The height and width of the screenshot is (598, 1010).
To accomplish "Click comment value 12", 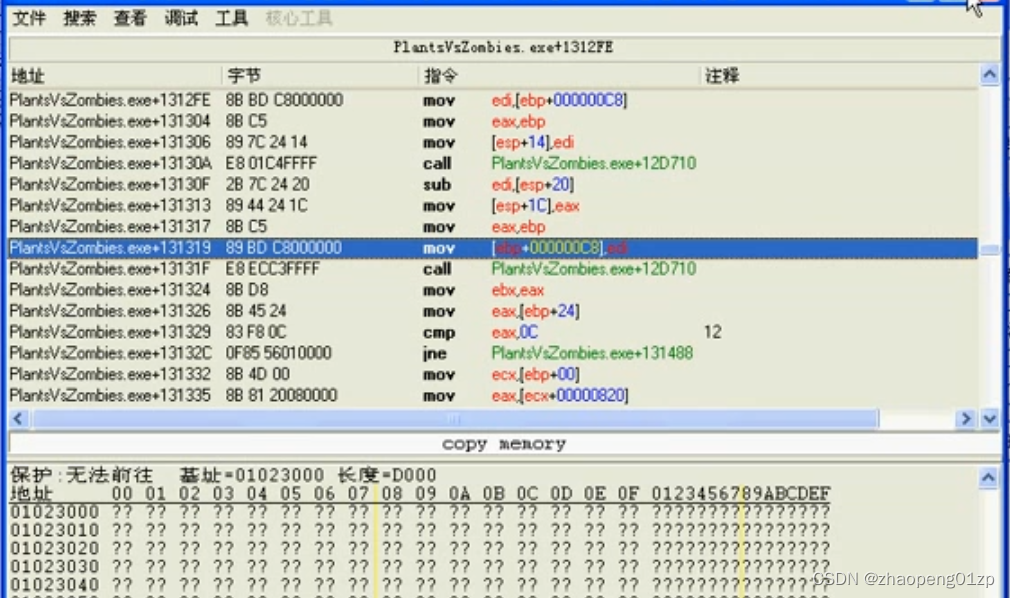I will (712, 332).
